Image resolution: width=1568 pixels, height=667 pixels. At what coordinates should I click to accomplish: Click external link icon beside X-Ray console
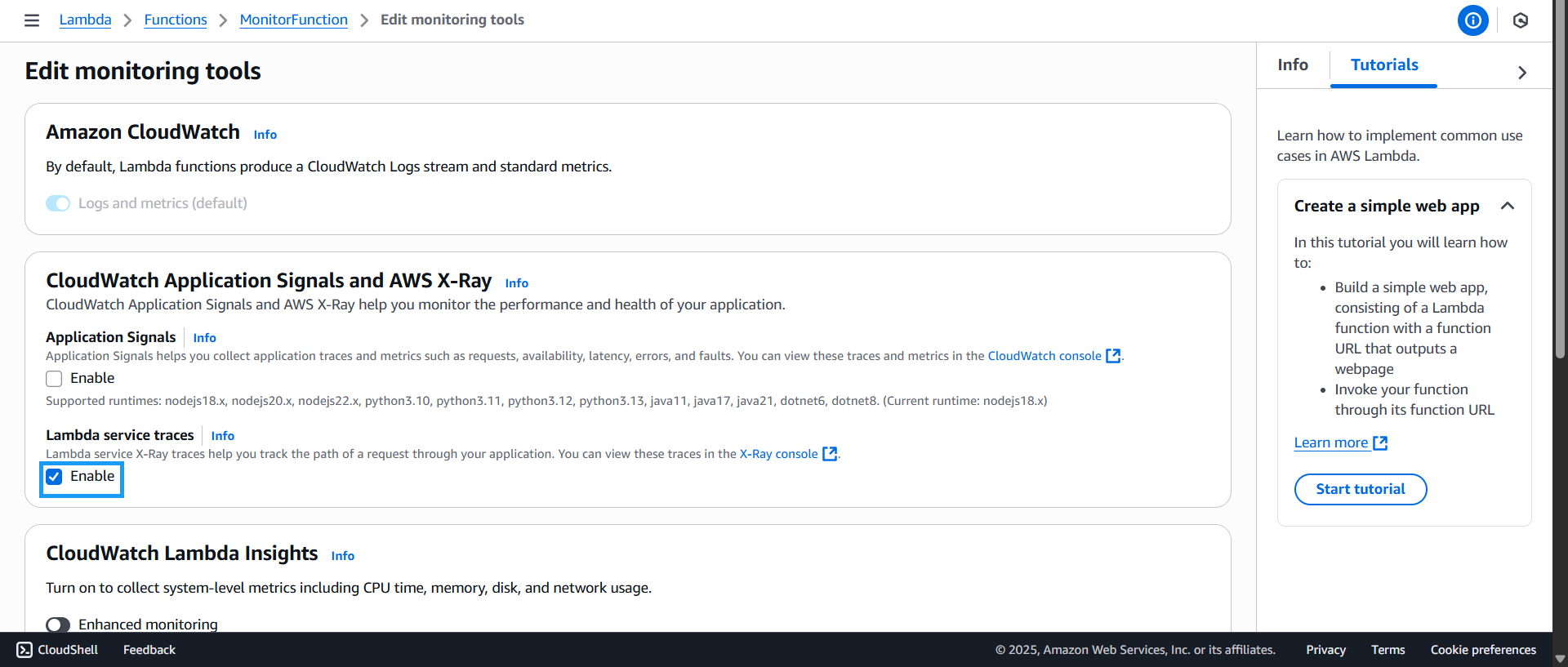pyautogui.click(x=830, y=454)
